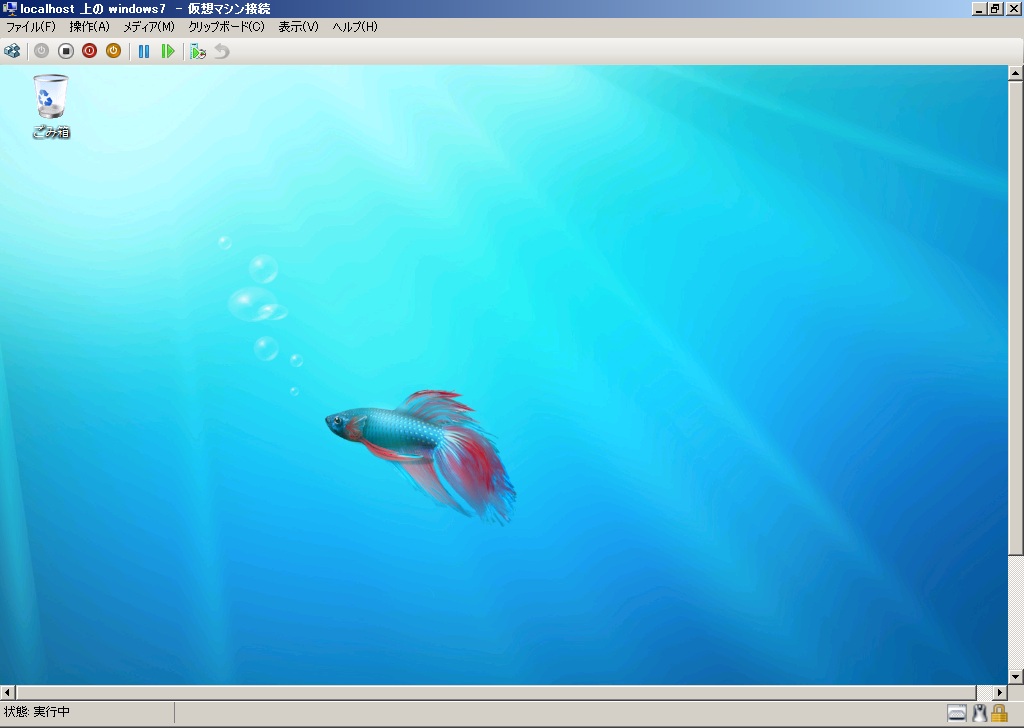The height and width of the screenshot is (728, 1024).
Task: Click the vertical scrollbar up arrow
Action: coord(1015,73)
